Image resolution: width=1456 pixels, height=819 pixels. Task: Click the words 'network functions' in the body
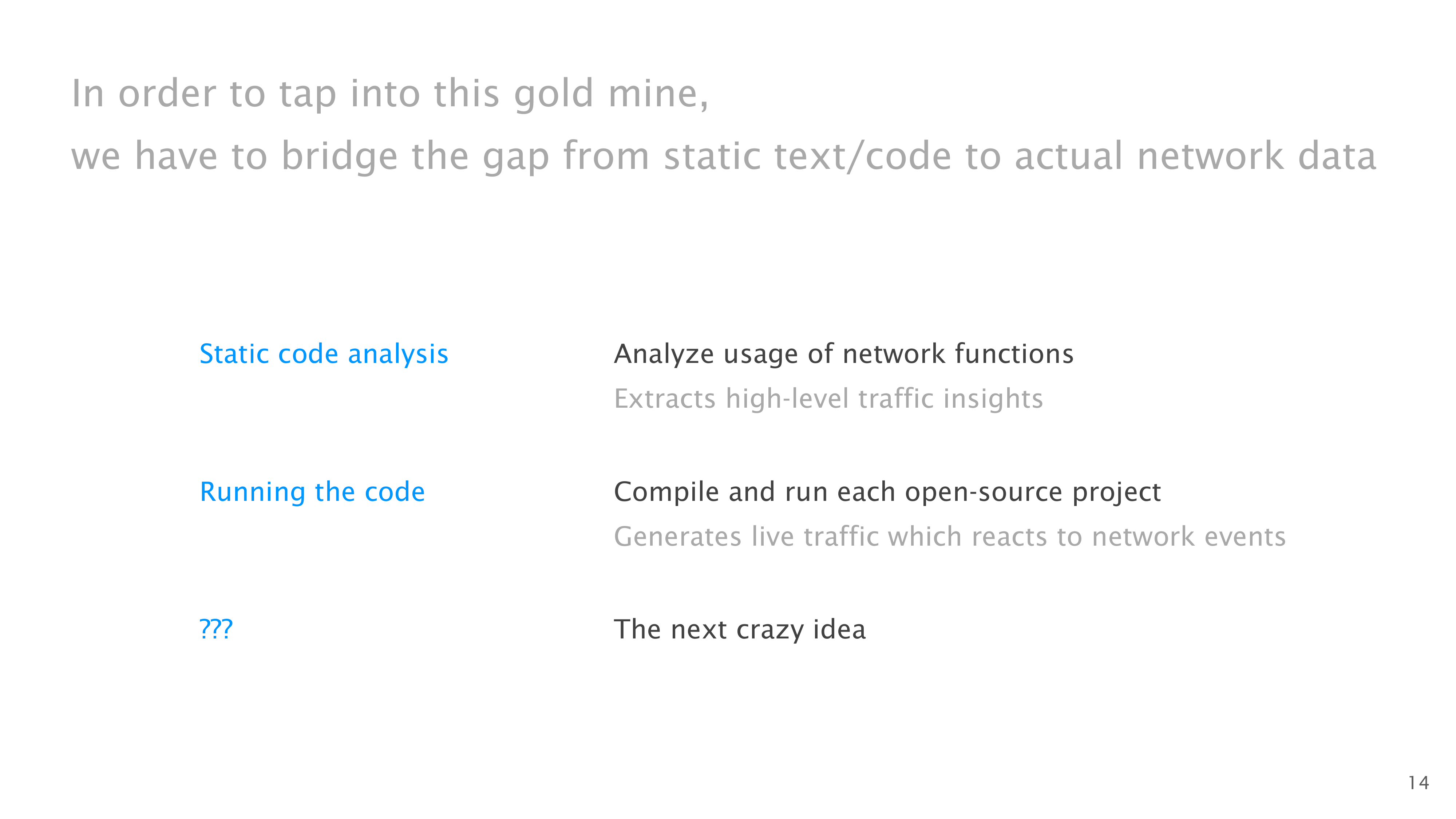957,355
